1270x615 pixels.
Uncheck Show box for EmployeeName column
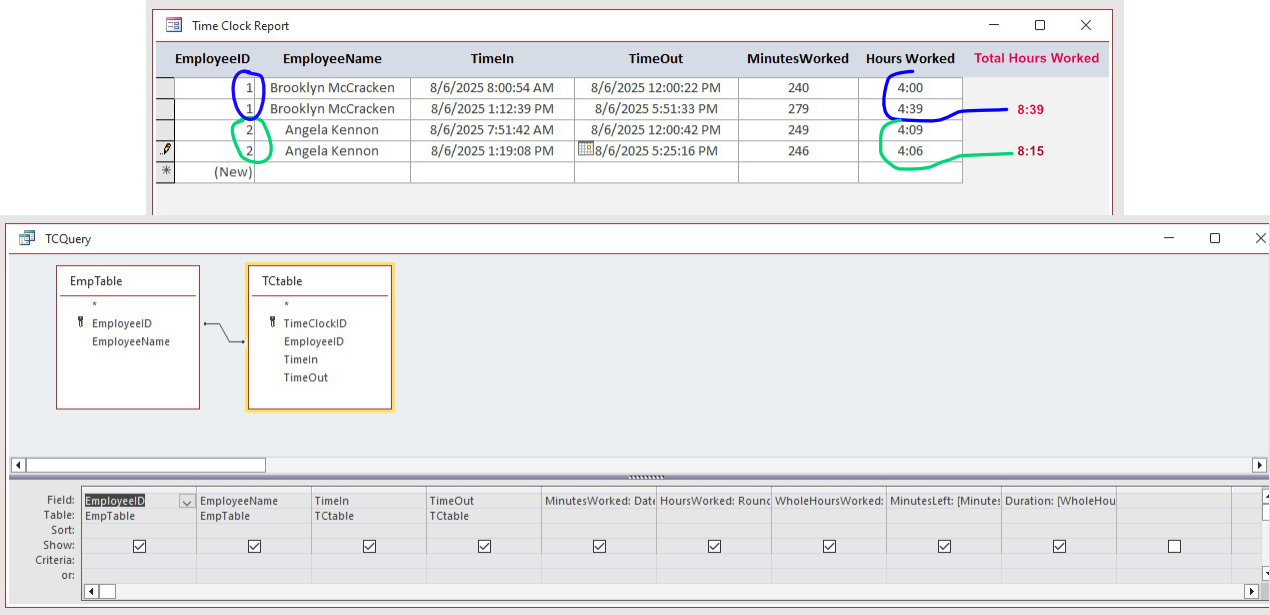coord(254,546)
